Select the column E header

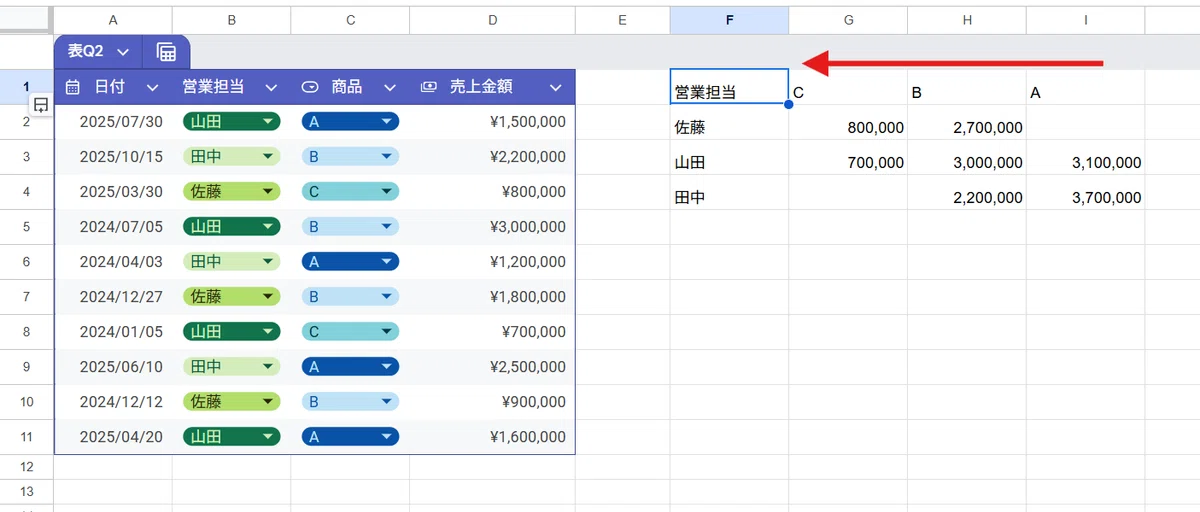pos(622,20)
